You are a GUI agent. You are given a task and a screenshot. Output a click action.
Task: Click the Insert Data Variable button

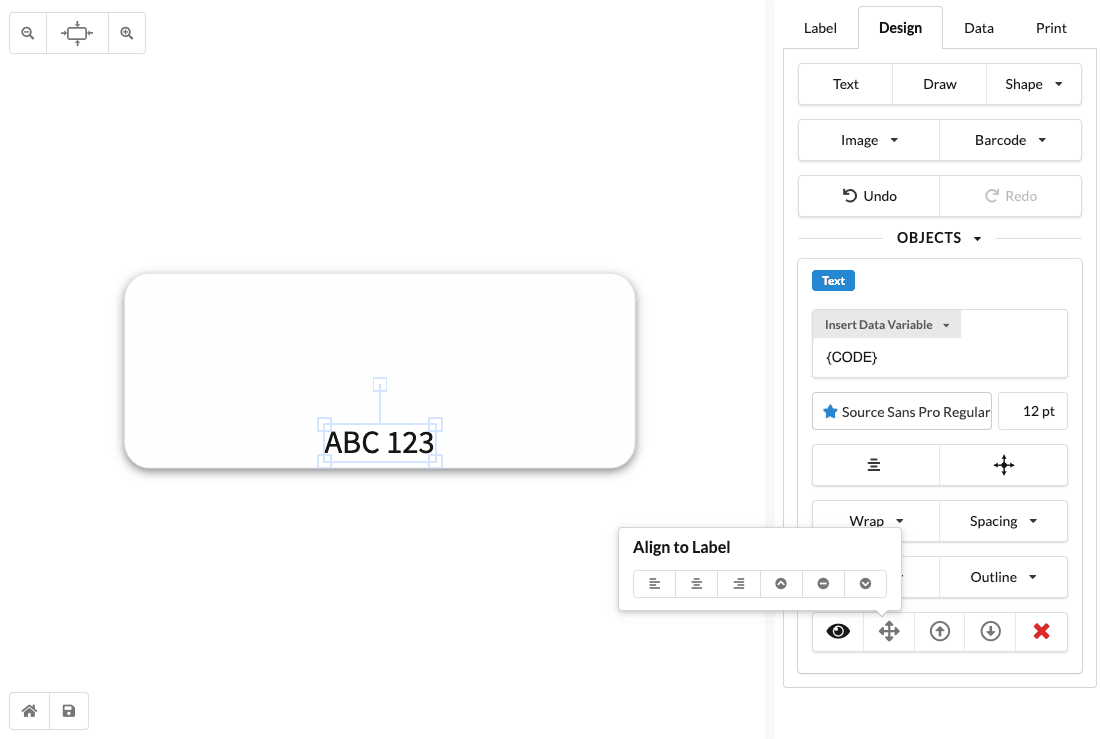[886, 324]
